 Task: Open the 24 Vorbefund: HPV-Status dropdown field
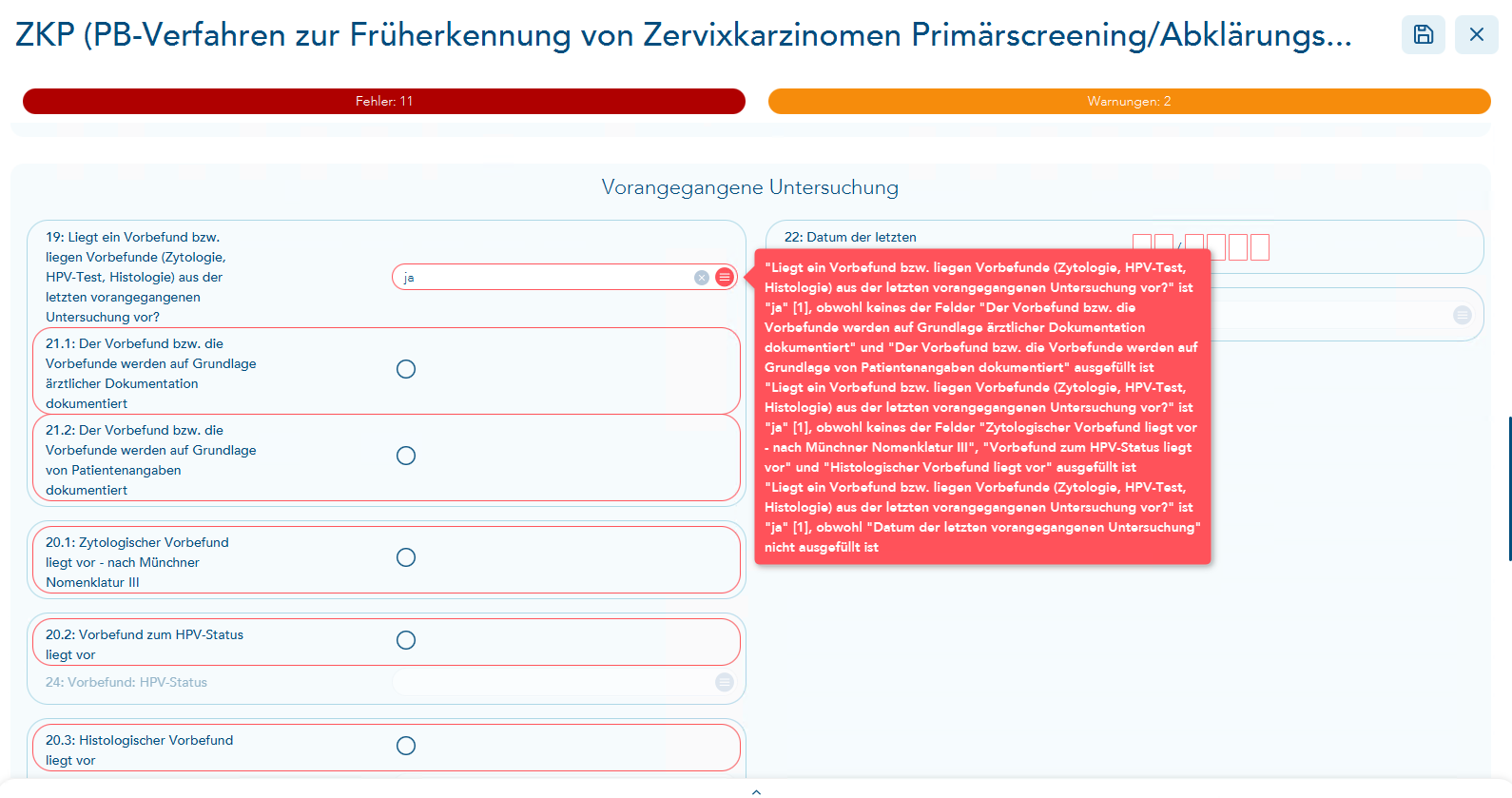552,682
